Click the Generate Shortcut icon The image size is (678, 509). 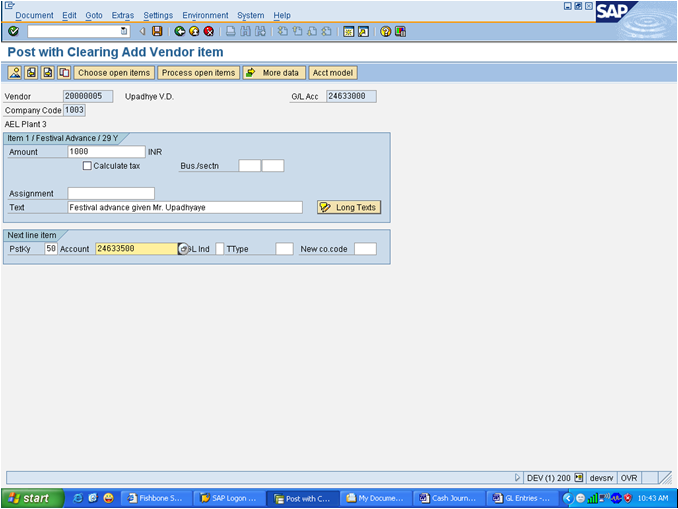[x=363, y=32]
